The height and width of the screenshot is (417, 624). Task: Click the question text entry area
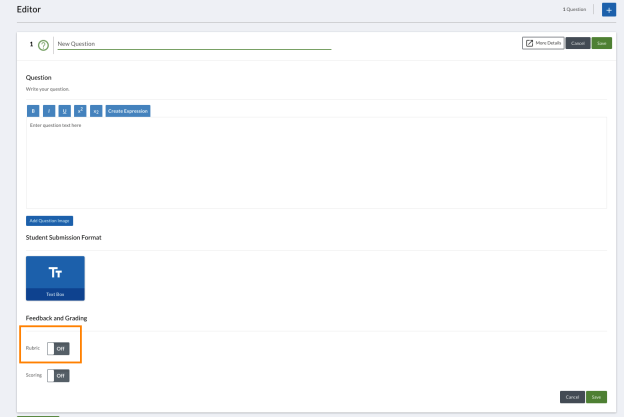pyautogui.click(x=316, y=163)
